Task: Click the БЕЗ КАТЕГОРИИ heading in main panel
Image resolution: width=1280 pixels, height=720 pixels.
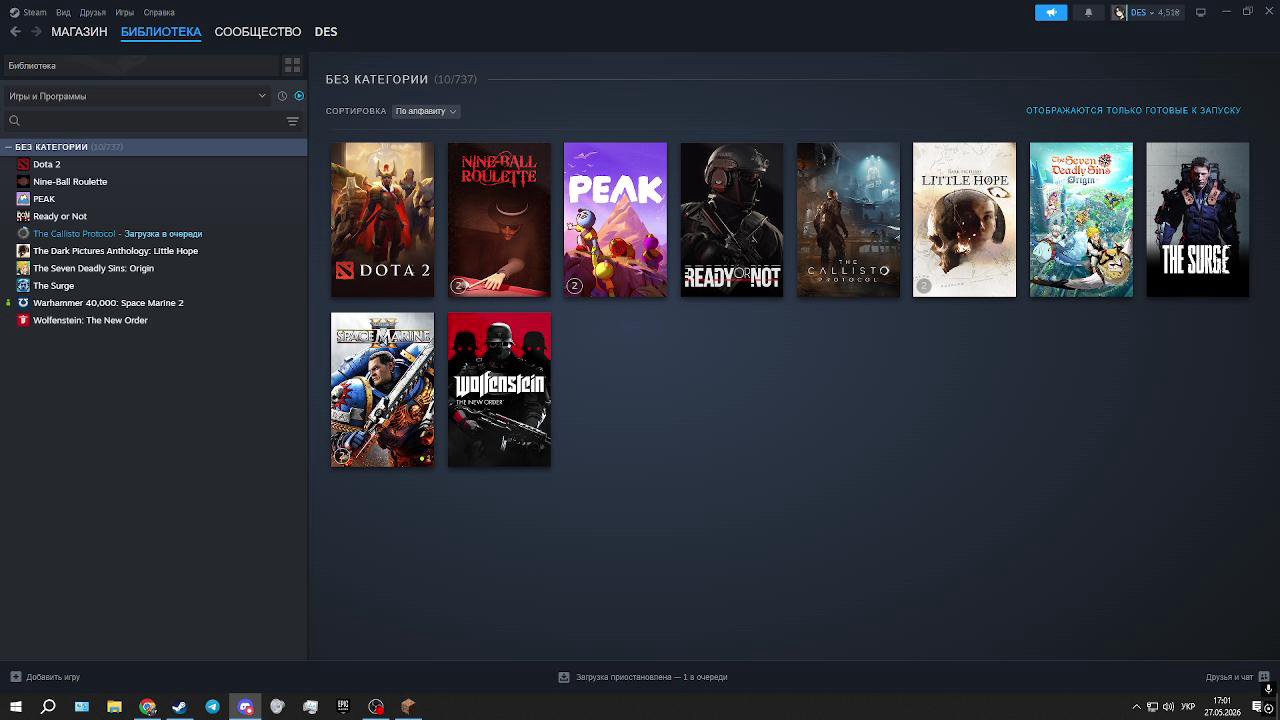Action: (x=377, y=79)
